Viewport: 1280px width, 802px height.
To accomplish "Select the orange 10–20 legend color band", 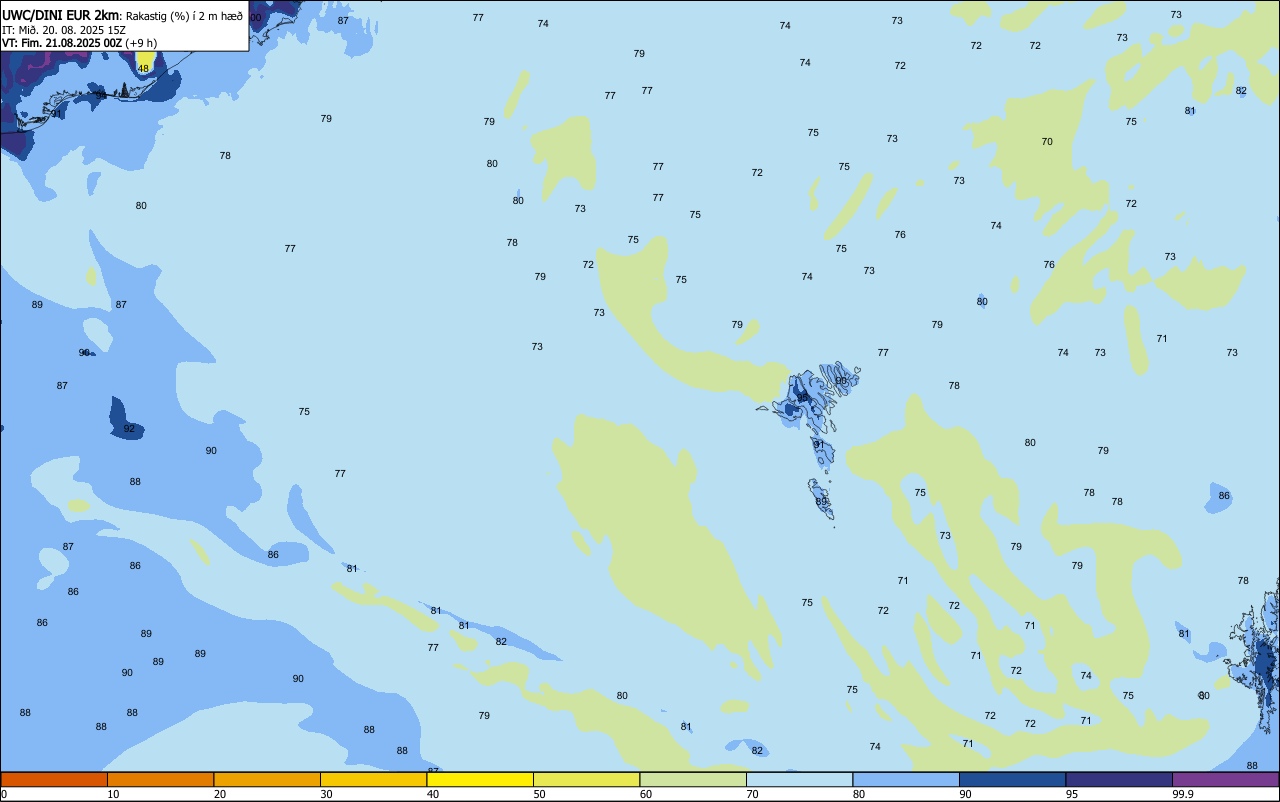I will click(160, 779).
